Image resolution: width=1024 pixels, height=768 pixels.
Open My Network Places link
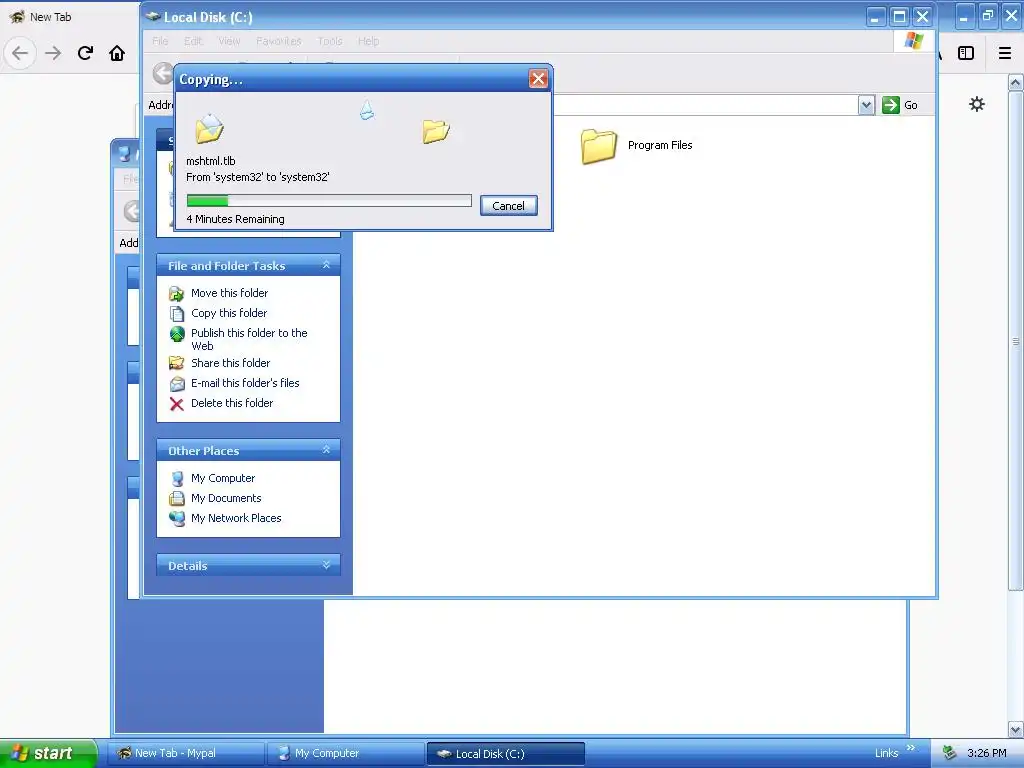(x=236, y=518)
